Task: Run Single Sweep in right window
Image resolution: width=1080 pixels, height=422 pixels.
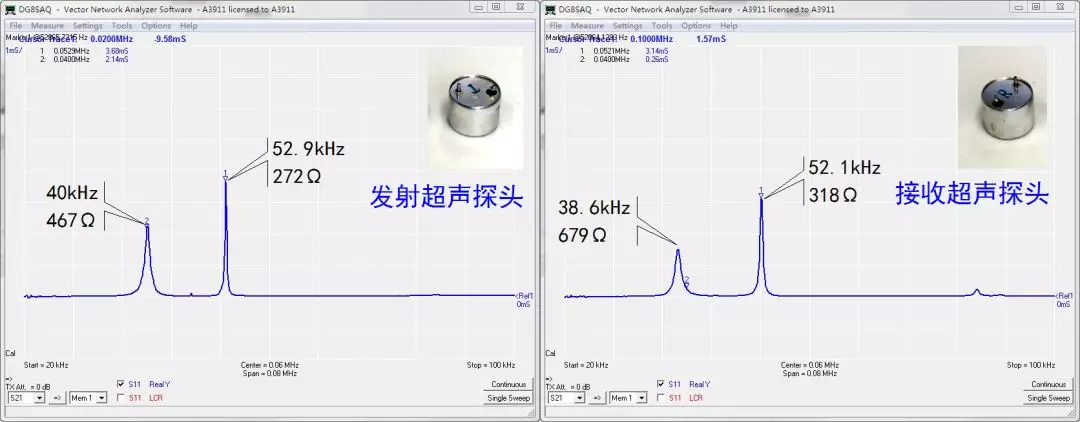Action: pos(1048,398)
